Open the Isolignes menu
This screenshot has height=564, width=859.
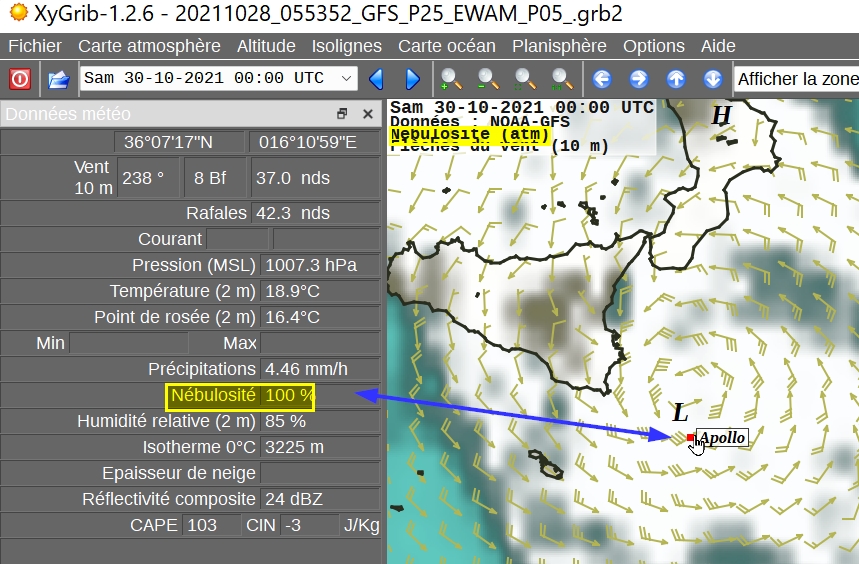346,46
